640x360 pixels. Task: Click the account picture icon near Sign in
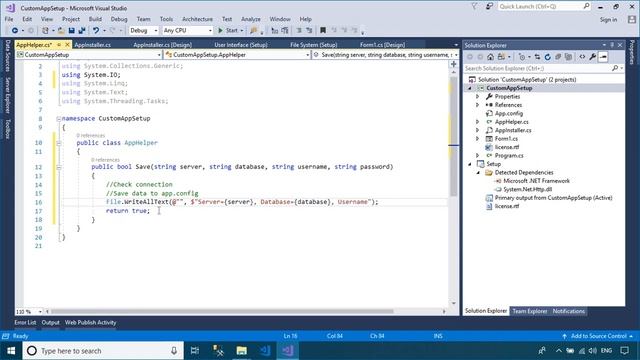[x=632, y=19]
